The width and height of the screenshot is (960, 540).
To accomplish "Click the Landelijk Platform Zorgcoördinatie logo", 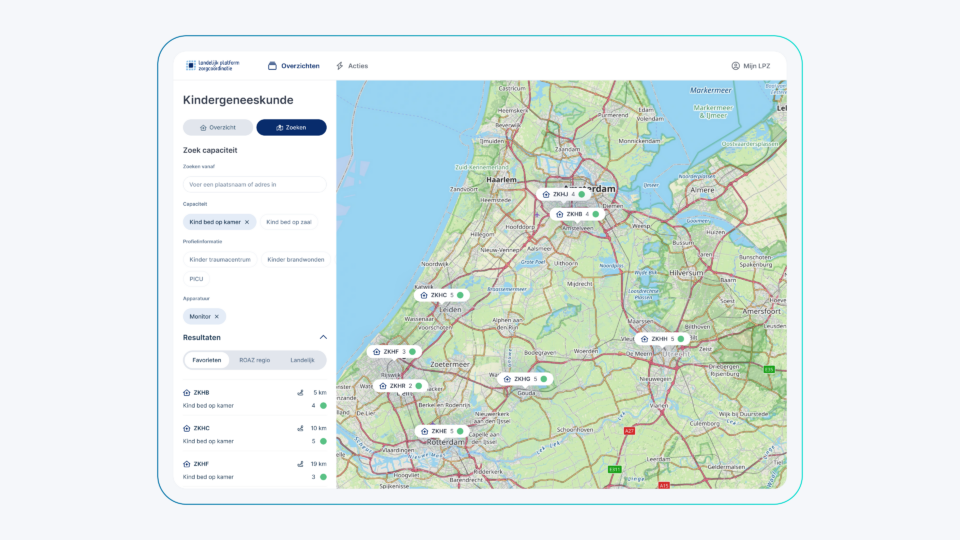I will (212, 65).
